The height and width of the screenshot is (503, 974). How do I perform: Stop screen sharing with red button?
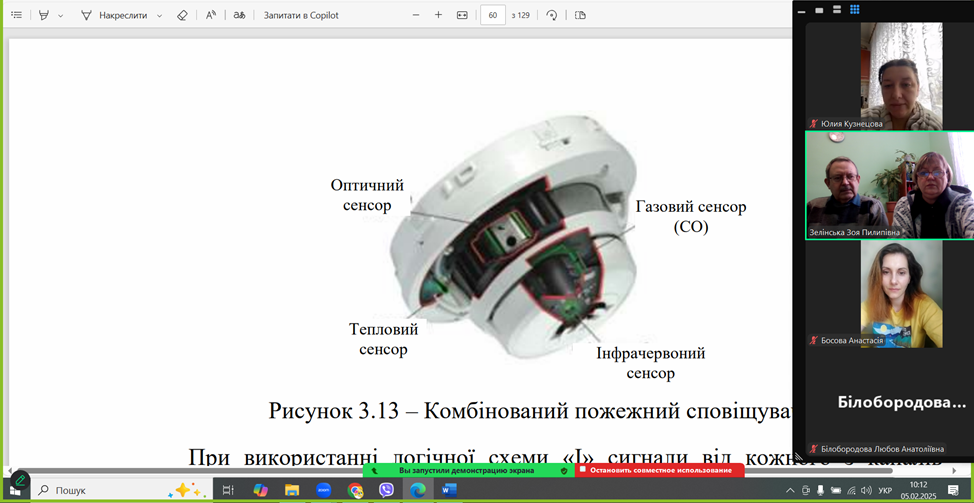pos(660,470)
